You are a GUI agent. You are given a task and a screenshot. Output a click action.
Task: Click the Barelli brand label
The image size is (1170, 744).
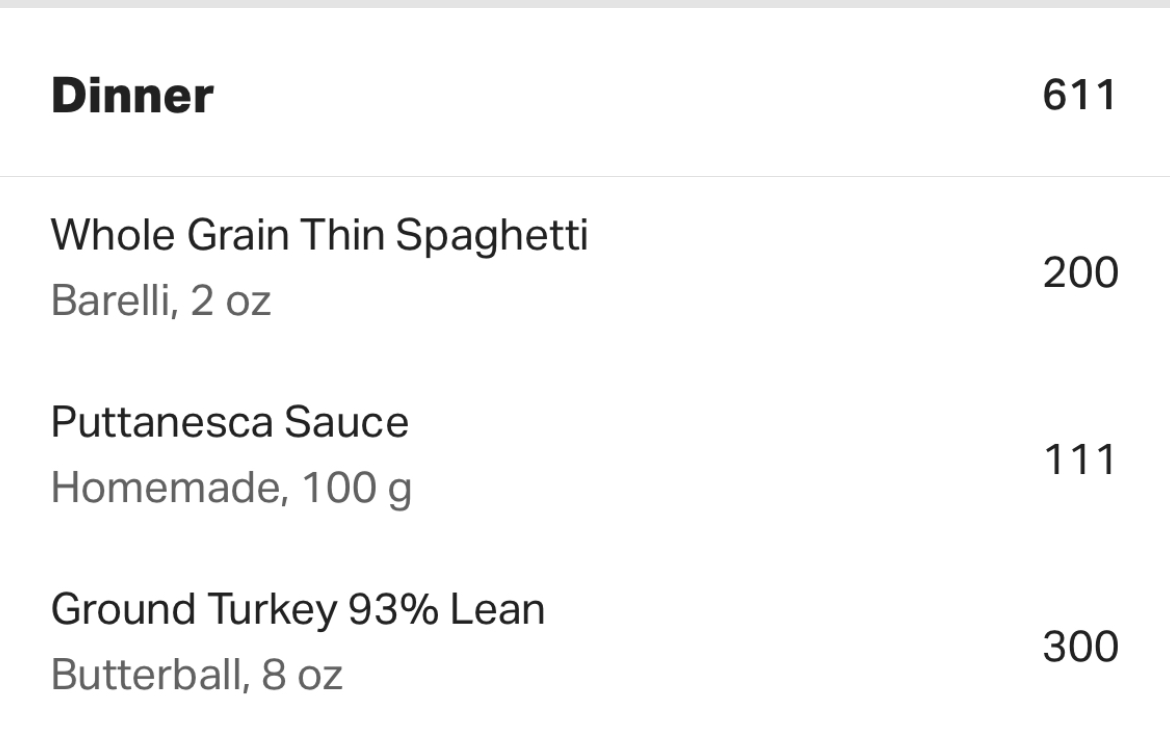point(112,301)
